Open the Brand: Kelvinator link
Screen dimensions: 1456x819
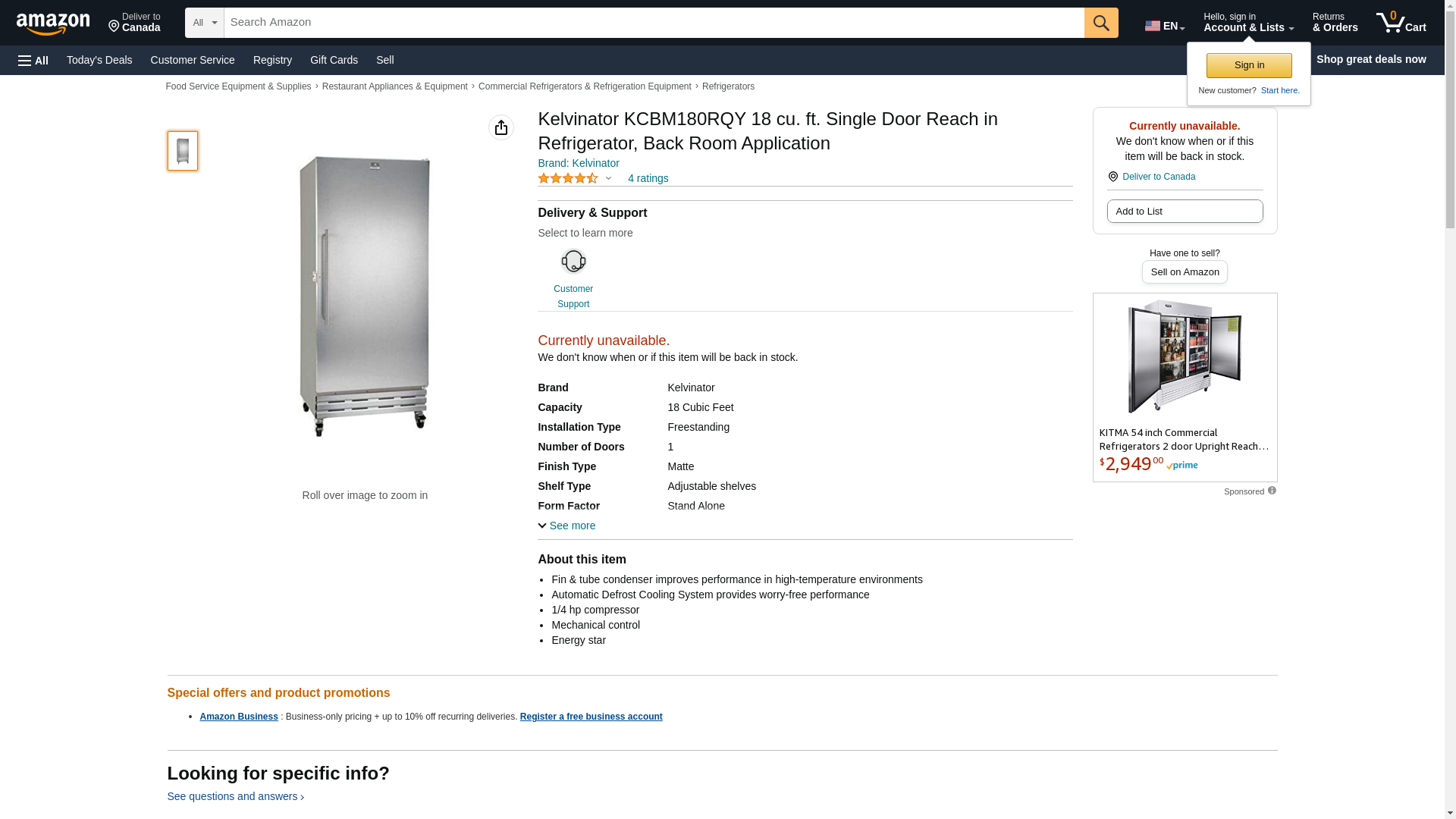click(579, 163)
